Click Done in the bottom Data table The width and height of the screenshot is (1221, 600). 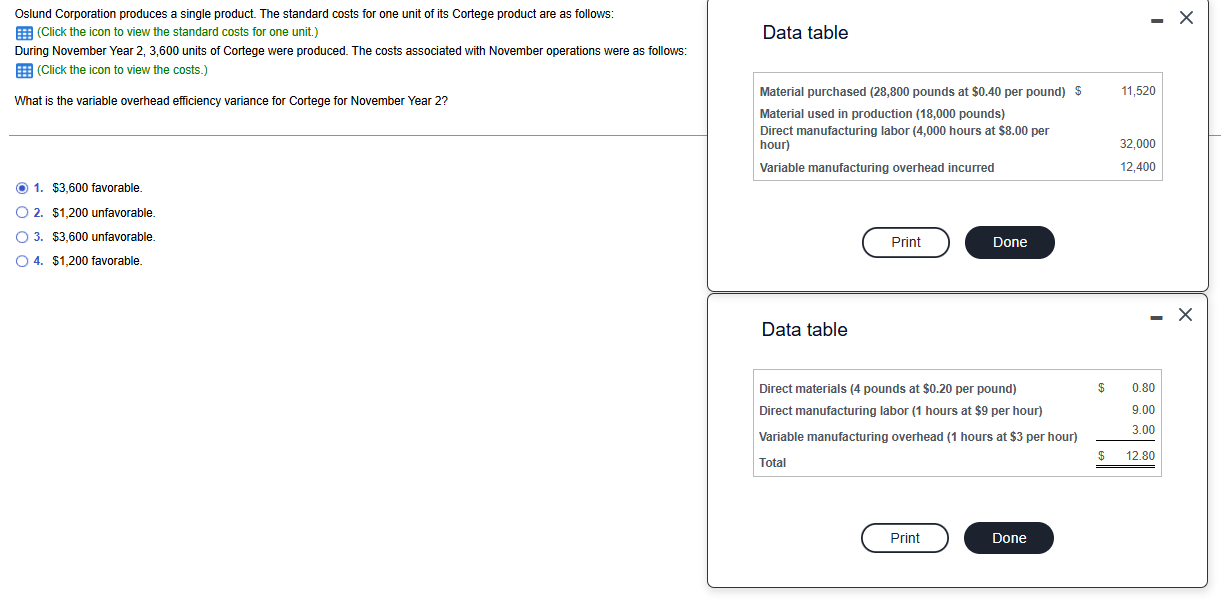pyautogui.click(x=1008, y=538)
